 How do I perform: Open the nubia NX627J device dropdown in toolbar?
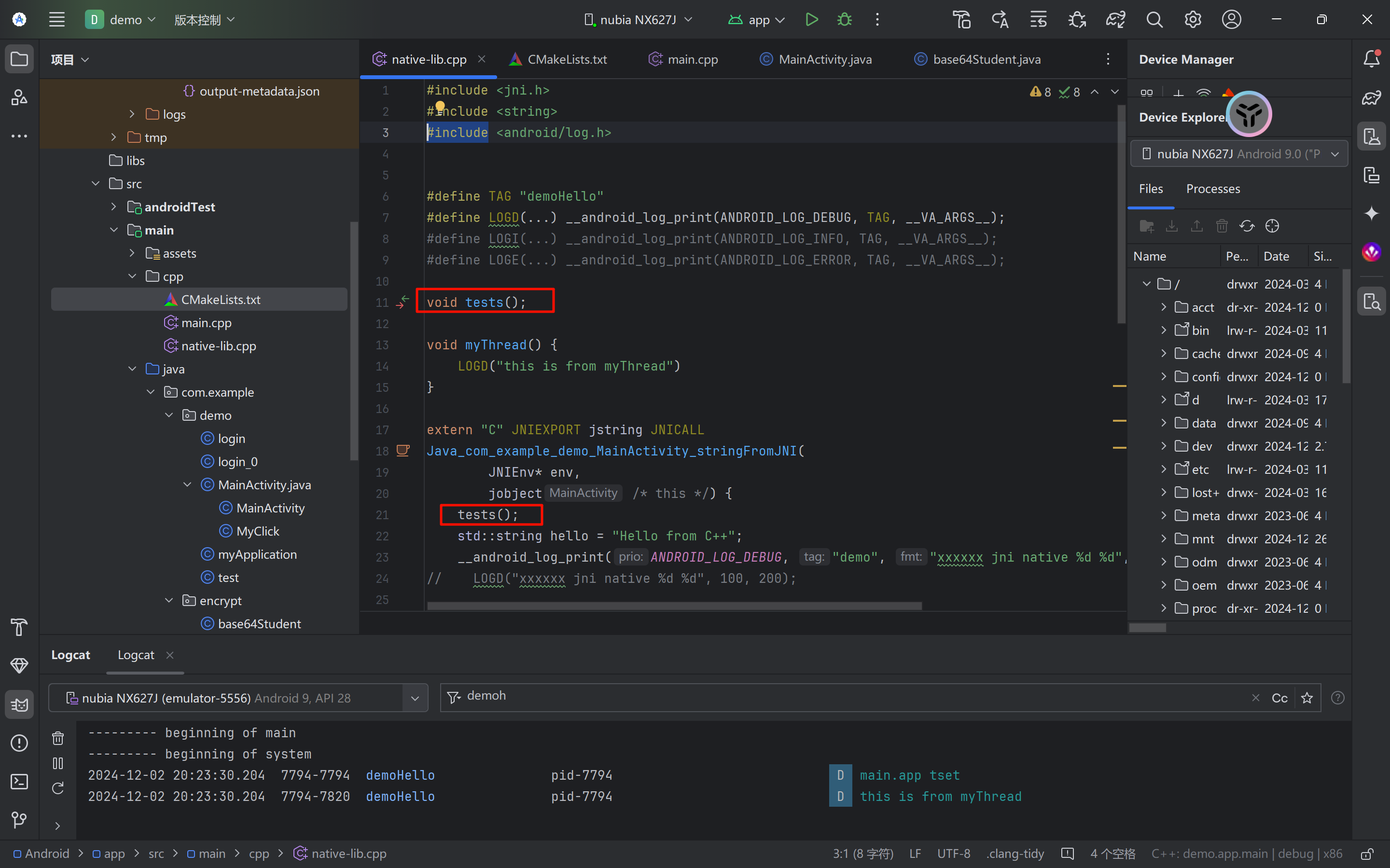(x=638, y=19)
